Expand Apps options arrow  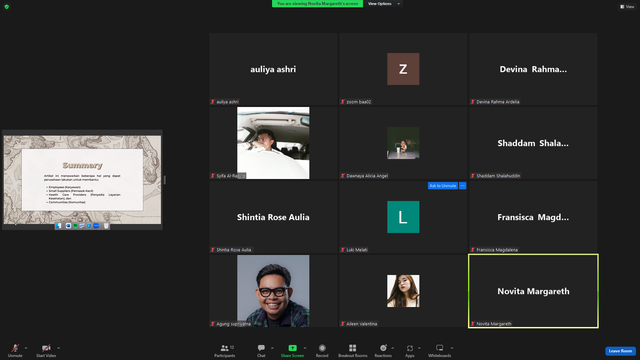pos(419,348)
